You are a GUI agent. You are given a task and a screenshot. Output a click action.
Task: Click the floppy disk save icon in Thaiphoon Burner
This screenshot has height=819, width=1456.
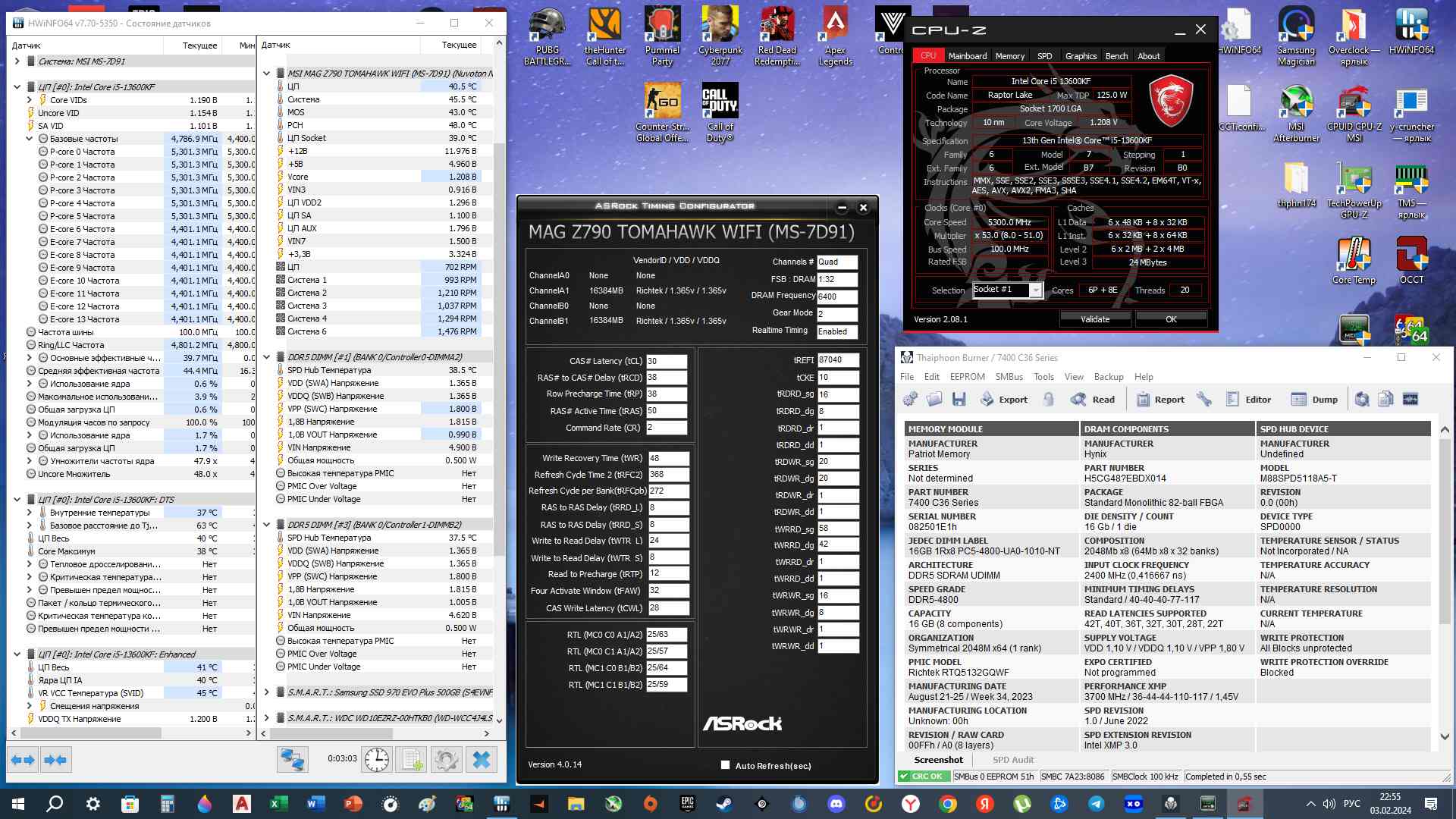[x=959, y=400]
